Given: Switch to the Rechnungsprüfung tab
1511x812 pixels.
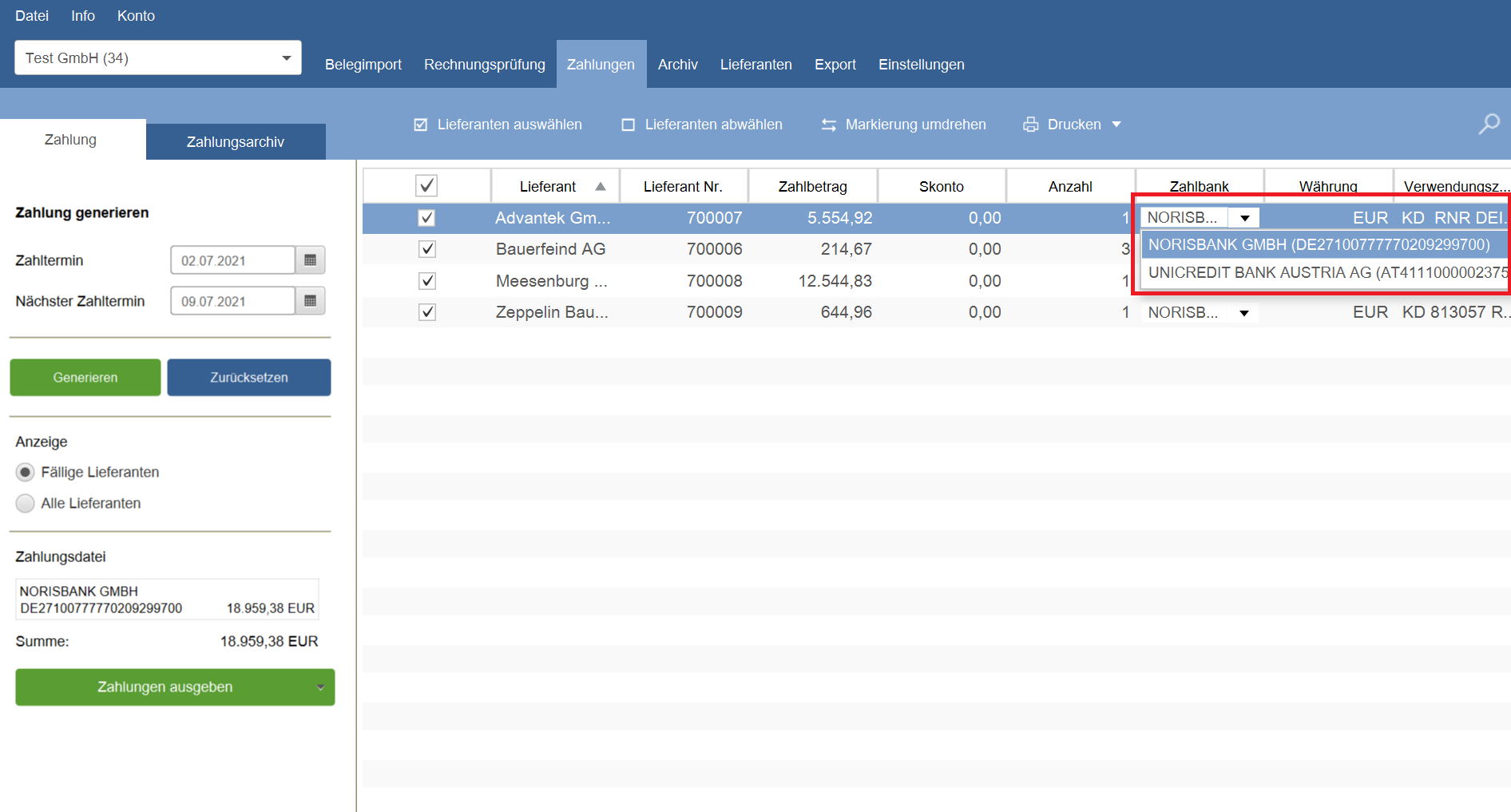Looking at the screenshot, I should click(485, 65).
